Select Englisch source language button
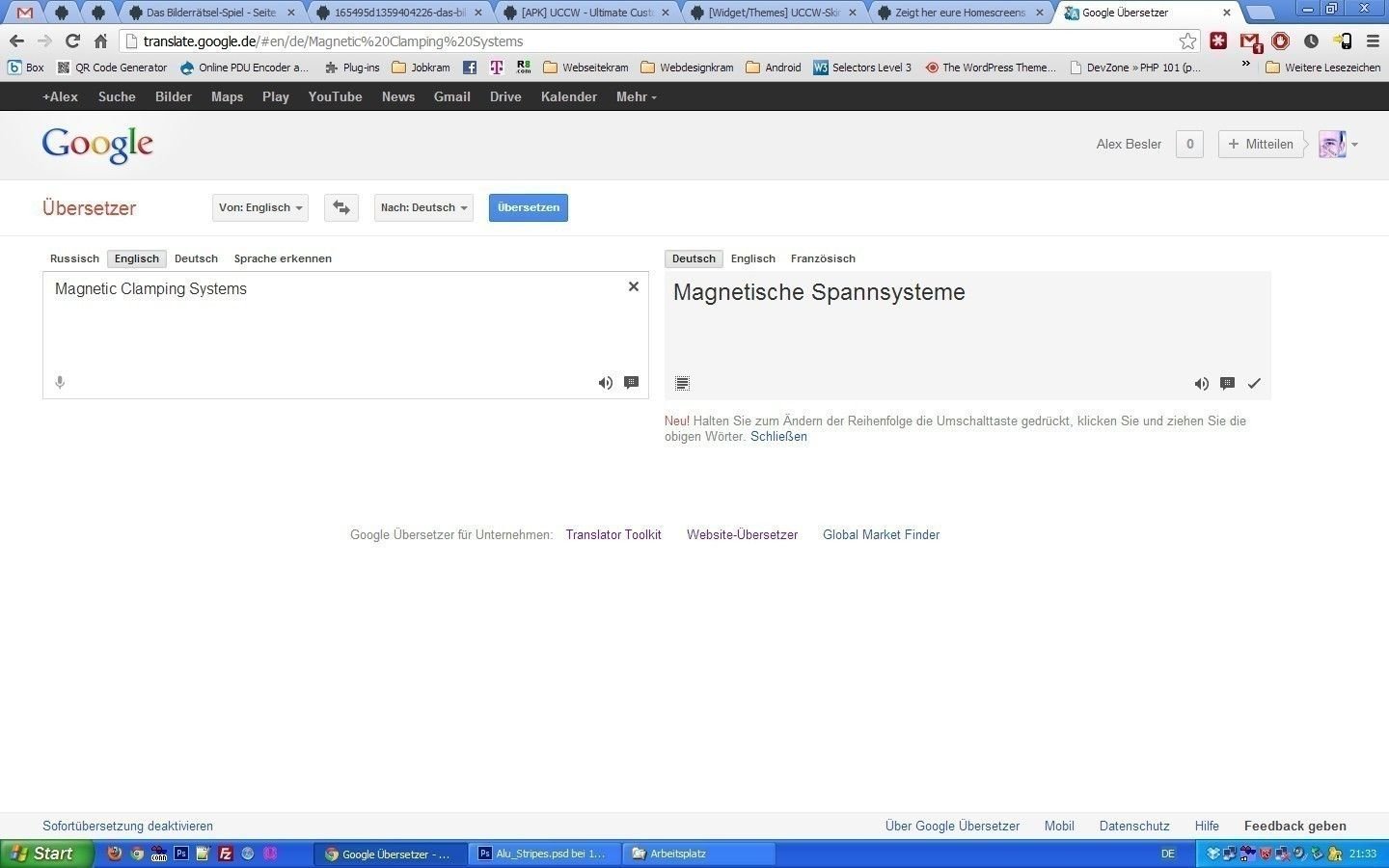1389x868 pixels. tap(137, 258)
